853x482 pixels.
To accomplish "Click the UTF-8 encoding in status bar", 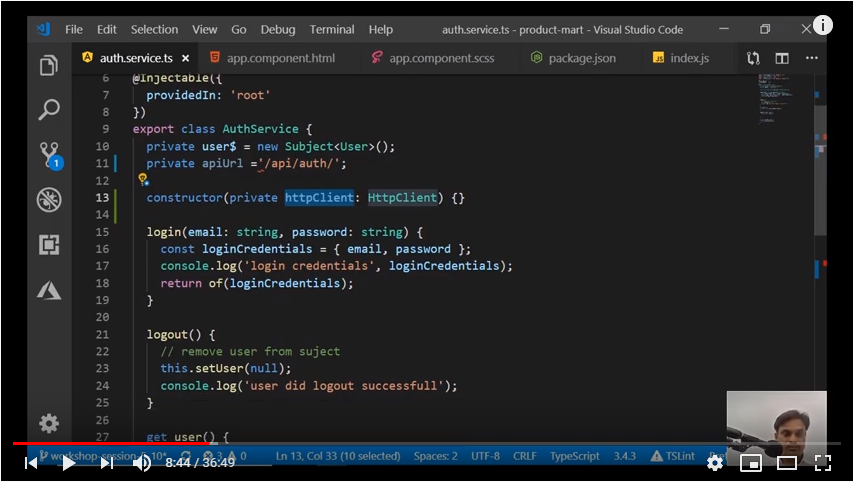I will point(485,456).
